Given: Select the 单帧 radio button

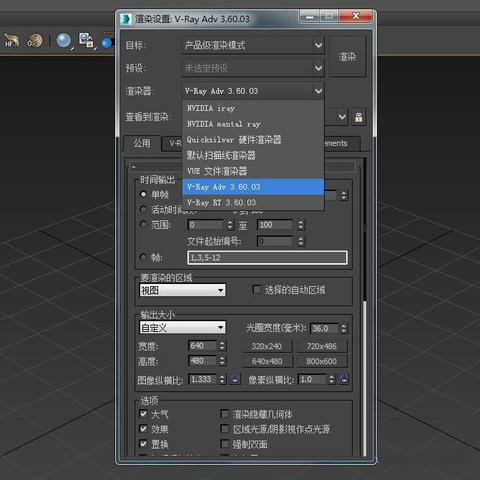Looking at the screenshot, I should point(143,194).
